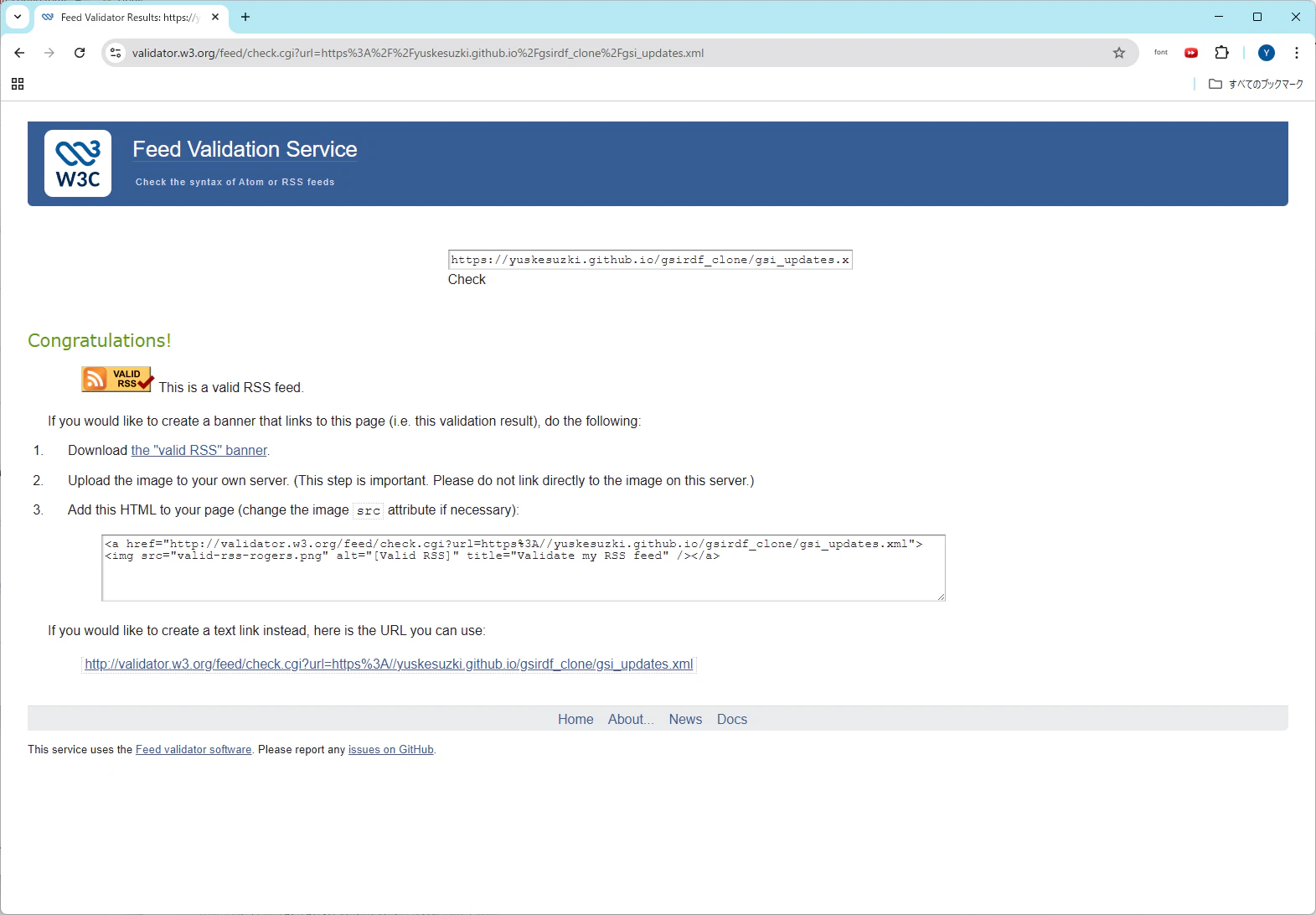Maximize the browser window
Viewport: 1316px width, 915px height.
[1257, 17]
